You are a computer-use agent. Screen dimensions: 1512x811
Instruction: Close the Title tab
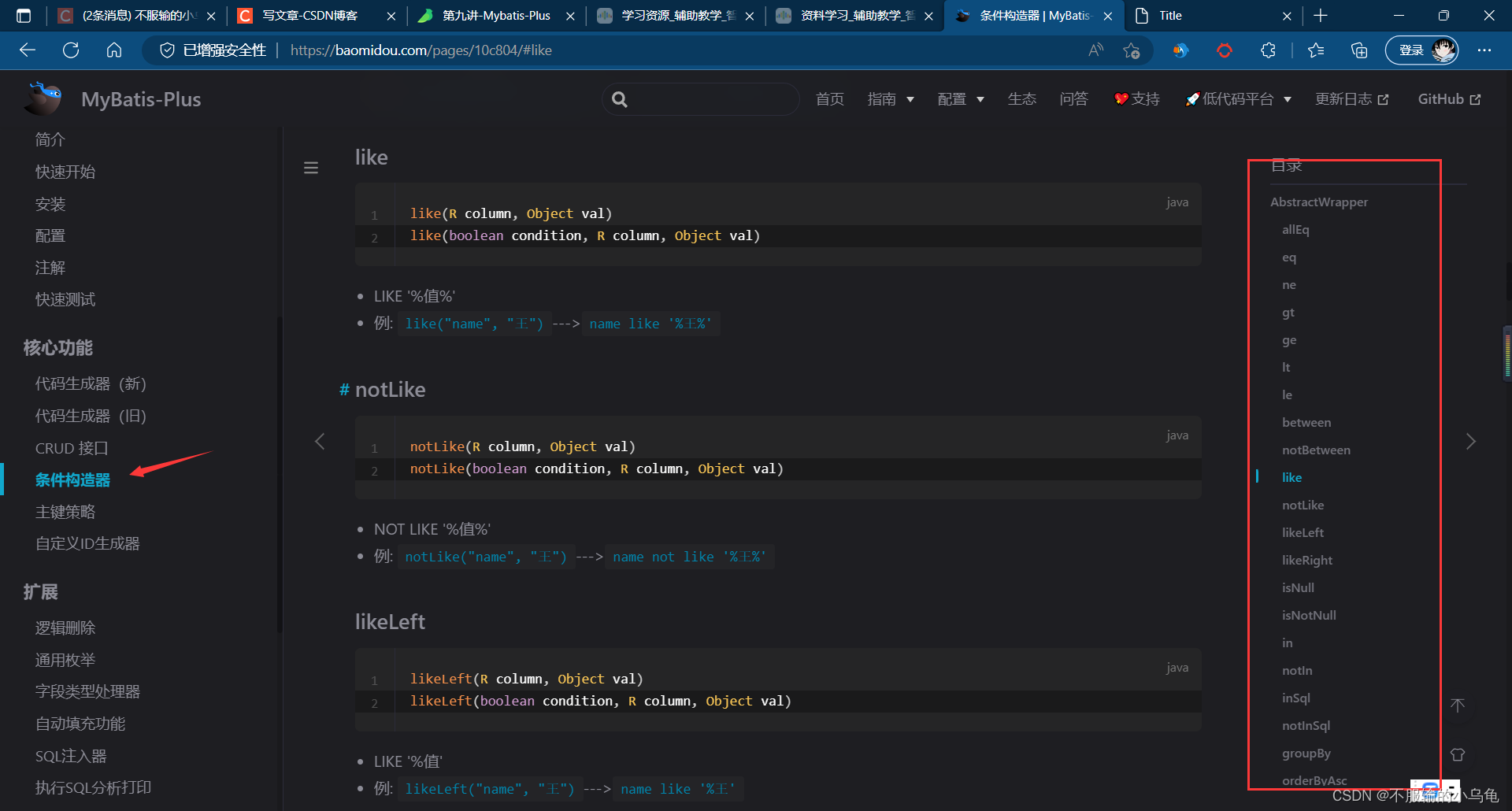point(1287,16)
